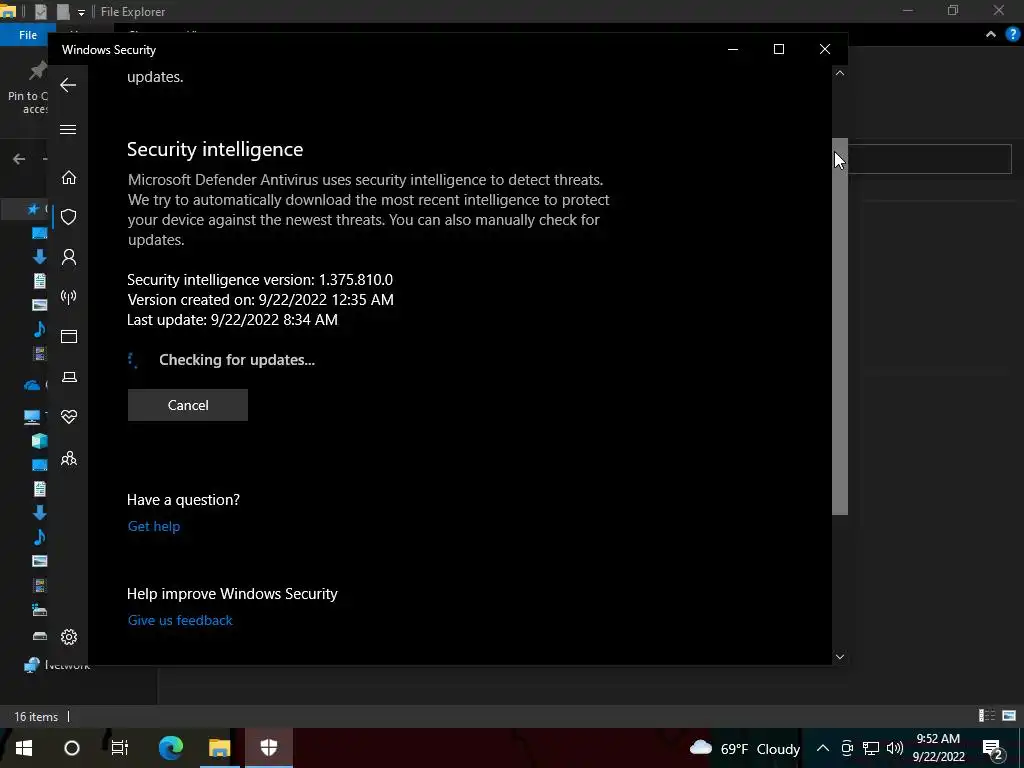Open the File tab in File Explorer

tap(27, 35)
